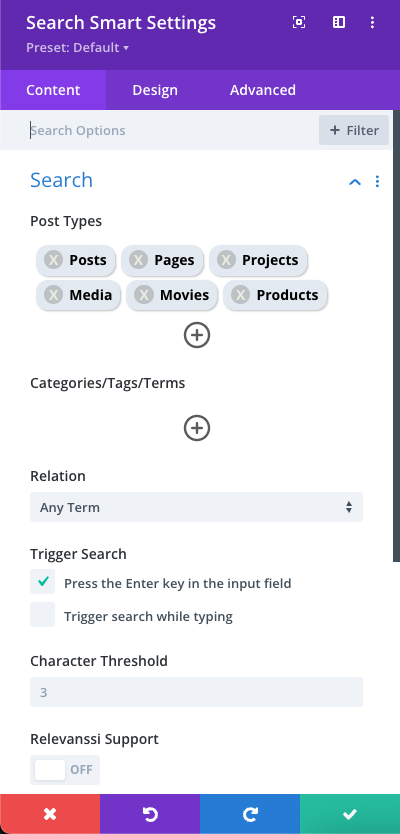
Task: Click the expand modal fullscreen icon
Action: (299, 22)
